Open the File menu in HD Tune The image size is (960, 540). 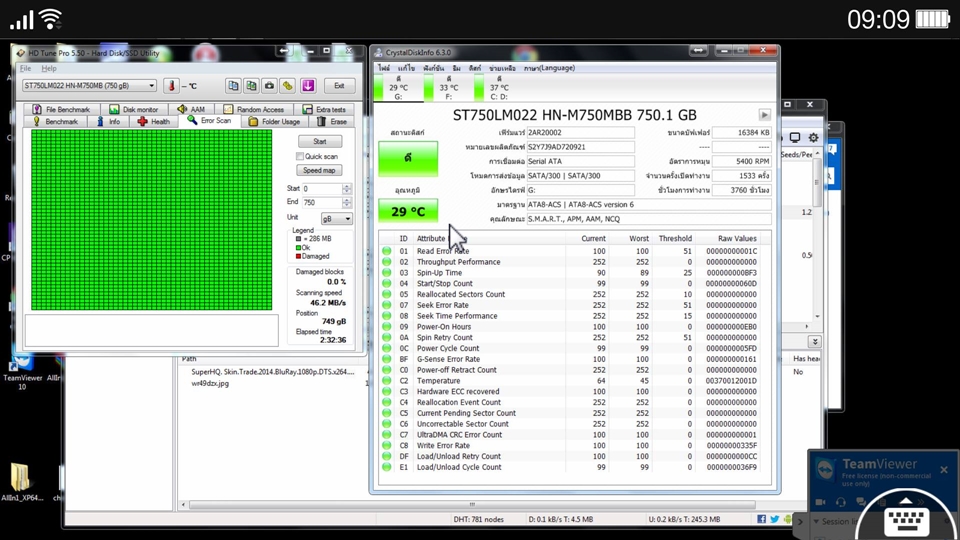[26, 69]
